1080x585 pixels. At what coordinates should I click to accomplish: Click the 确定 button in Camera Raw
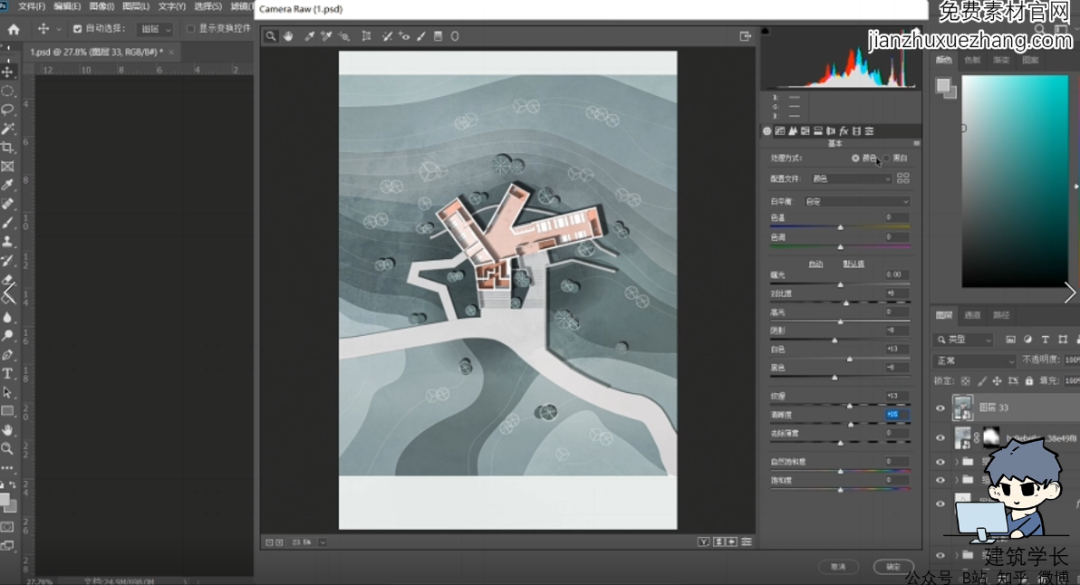point(892,566)
